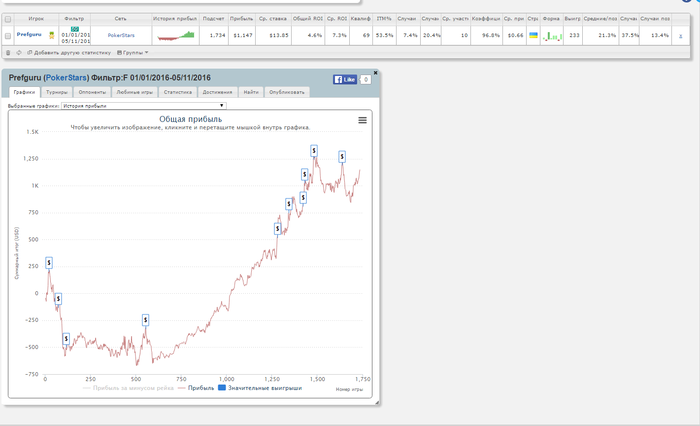
Task: Click the highest $ marker on chart
Action: (x=314, y=151)
